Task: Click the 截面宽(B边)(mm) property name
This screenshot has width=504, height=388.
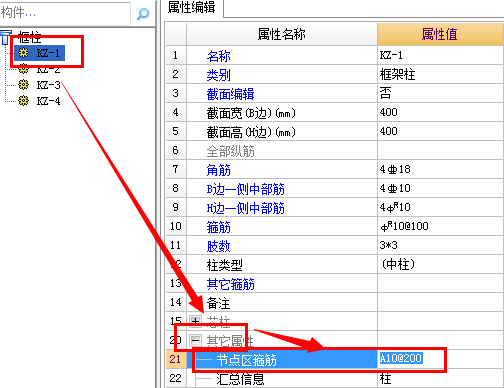Action: [251, 113]
